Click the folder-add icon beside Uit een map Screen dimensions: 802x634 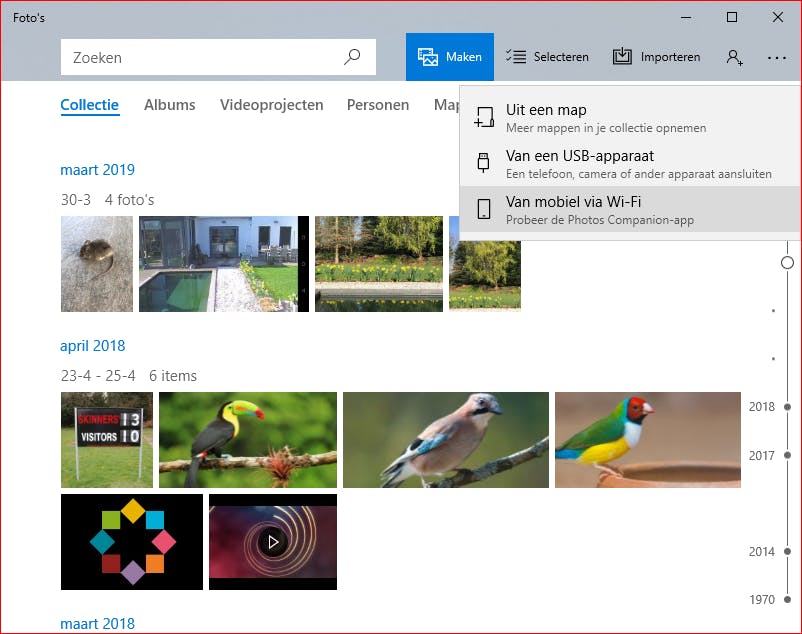point(484,117)
